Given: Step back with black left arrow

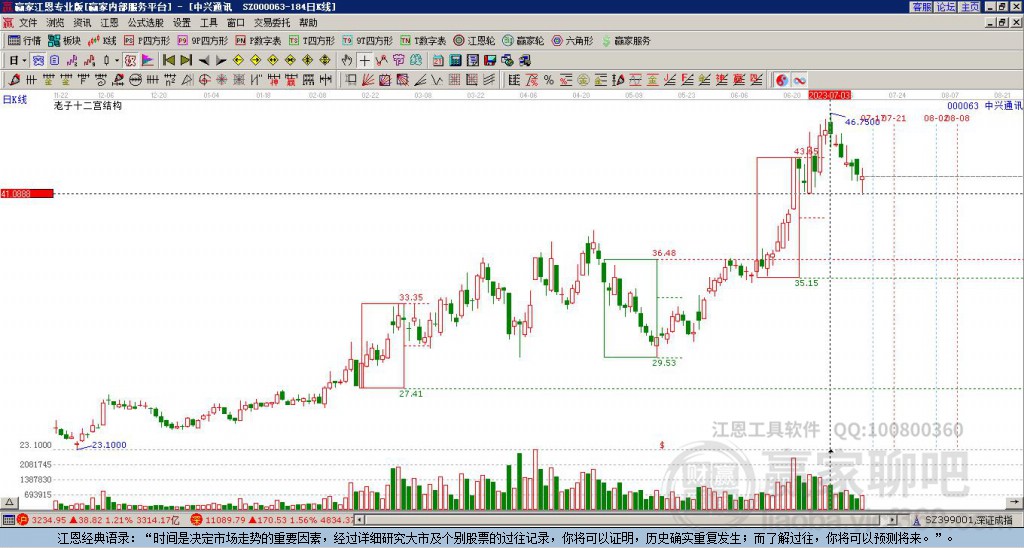Looking at the screenshot, I should click(x=204, y=61).
